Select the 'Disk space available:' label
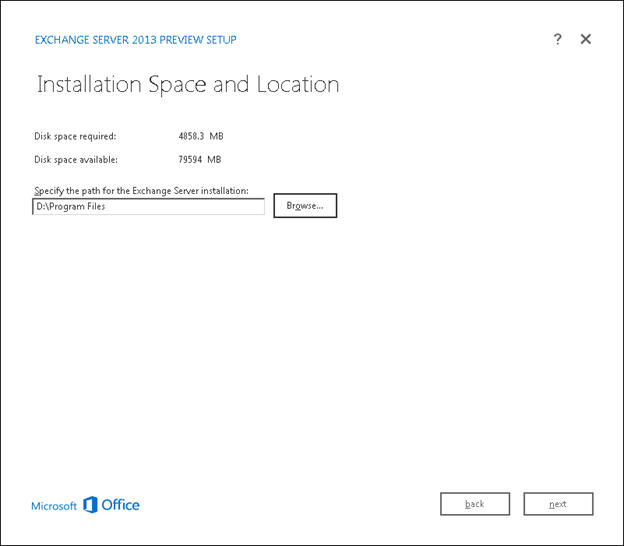624x546 pixels. pyautogui.click(x=76, y=159)
